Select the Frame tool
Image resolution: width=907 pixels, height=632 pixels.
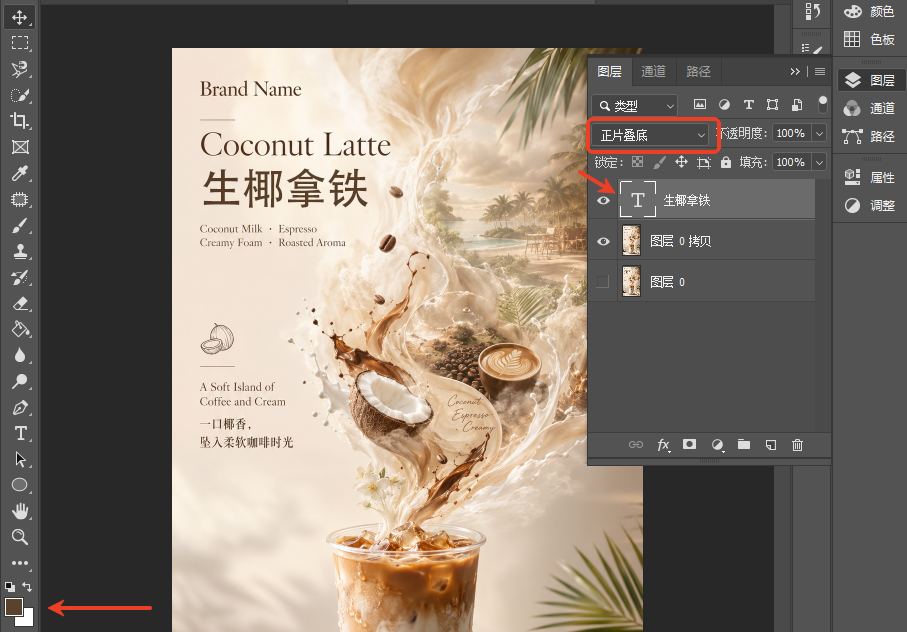(x=20, y=147)
